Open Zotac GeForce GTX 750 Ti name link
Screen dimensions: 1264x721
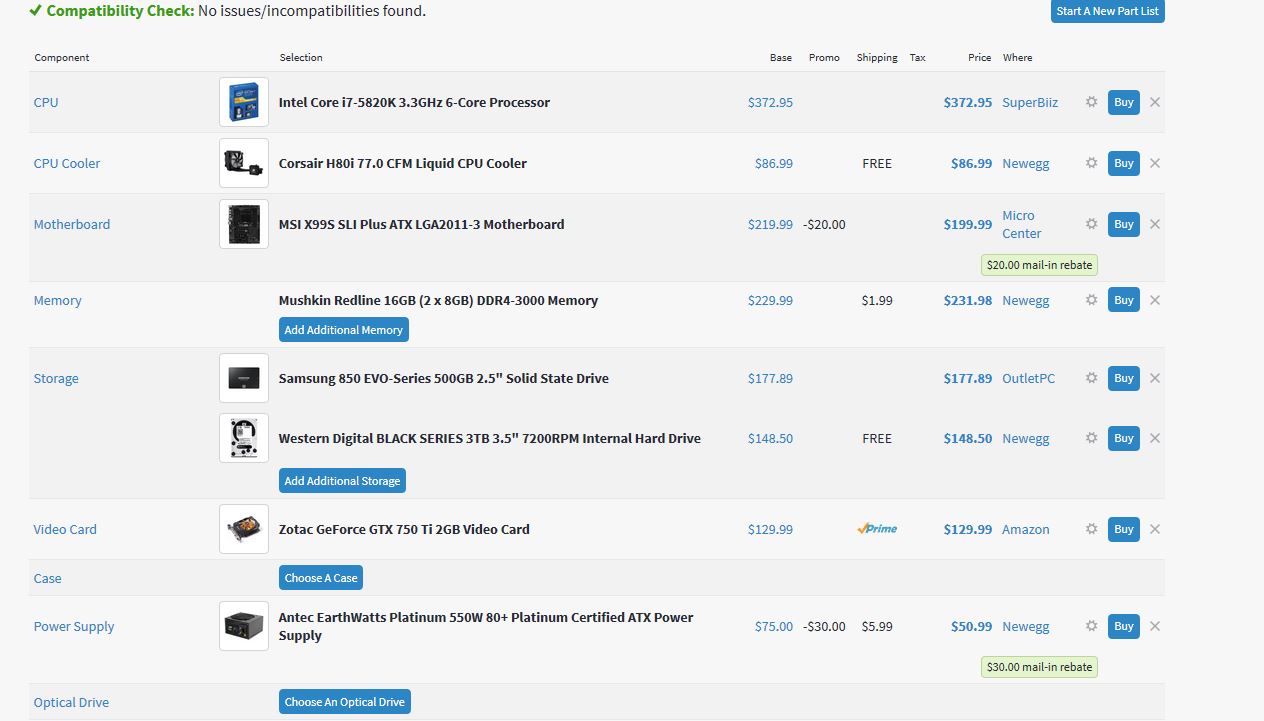[404, 529]
